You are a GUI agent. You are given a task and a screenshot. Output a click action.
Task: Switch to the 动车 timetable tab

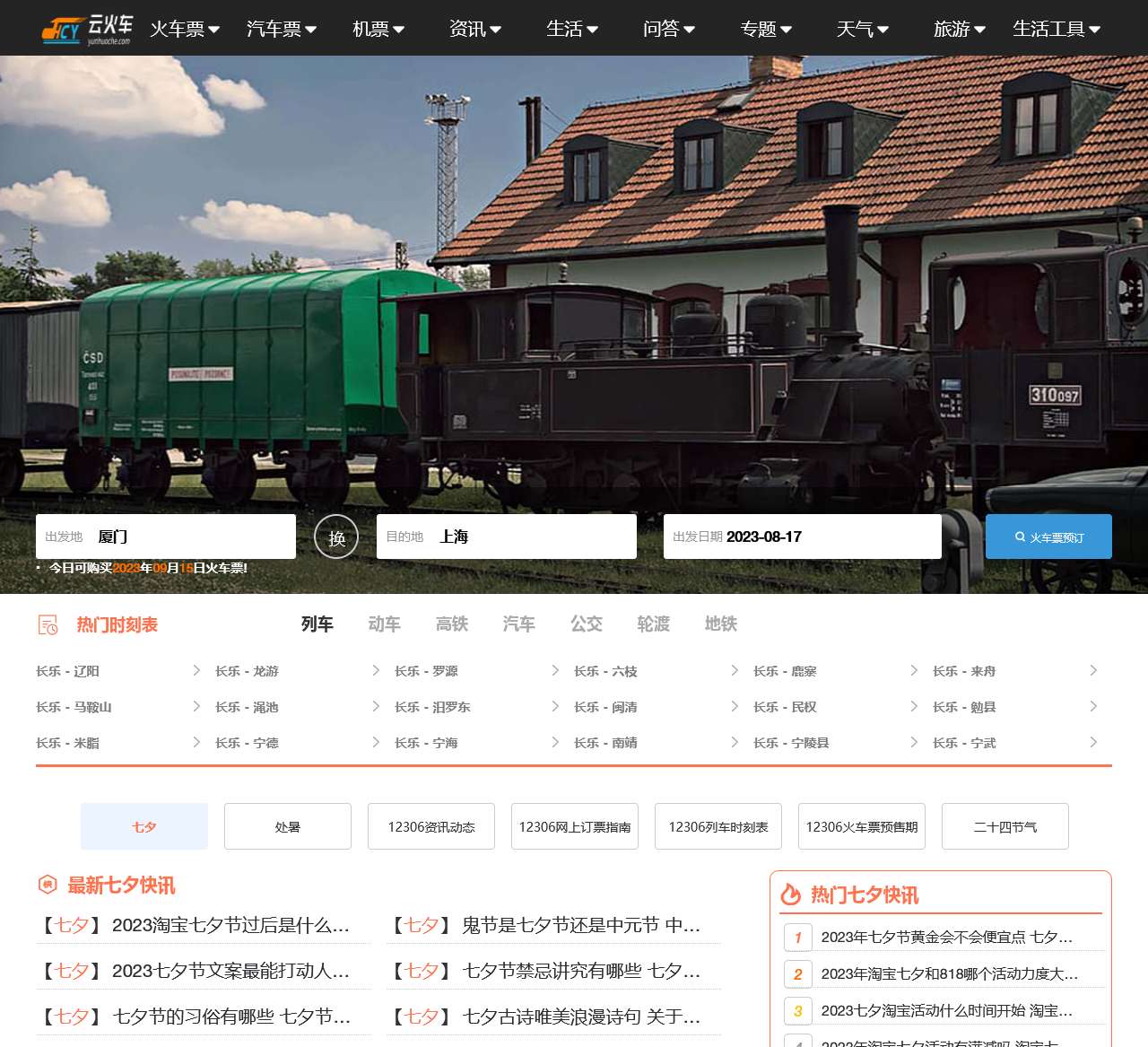[x=384, y=624]
